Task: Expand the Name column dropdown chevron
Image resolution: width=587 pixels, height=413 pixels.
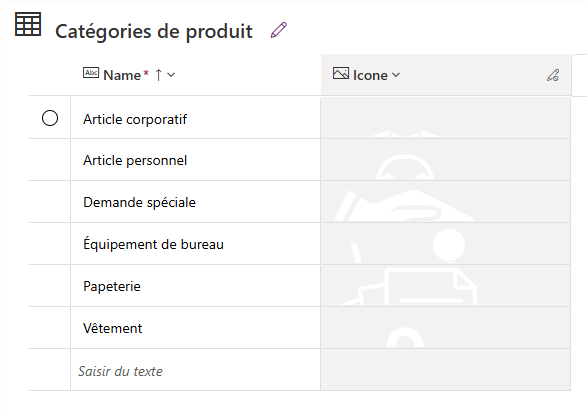Action: click(x=171, y=75)
